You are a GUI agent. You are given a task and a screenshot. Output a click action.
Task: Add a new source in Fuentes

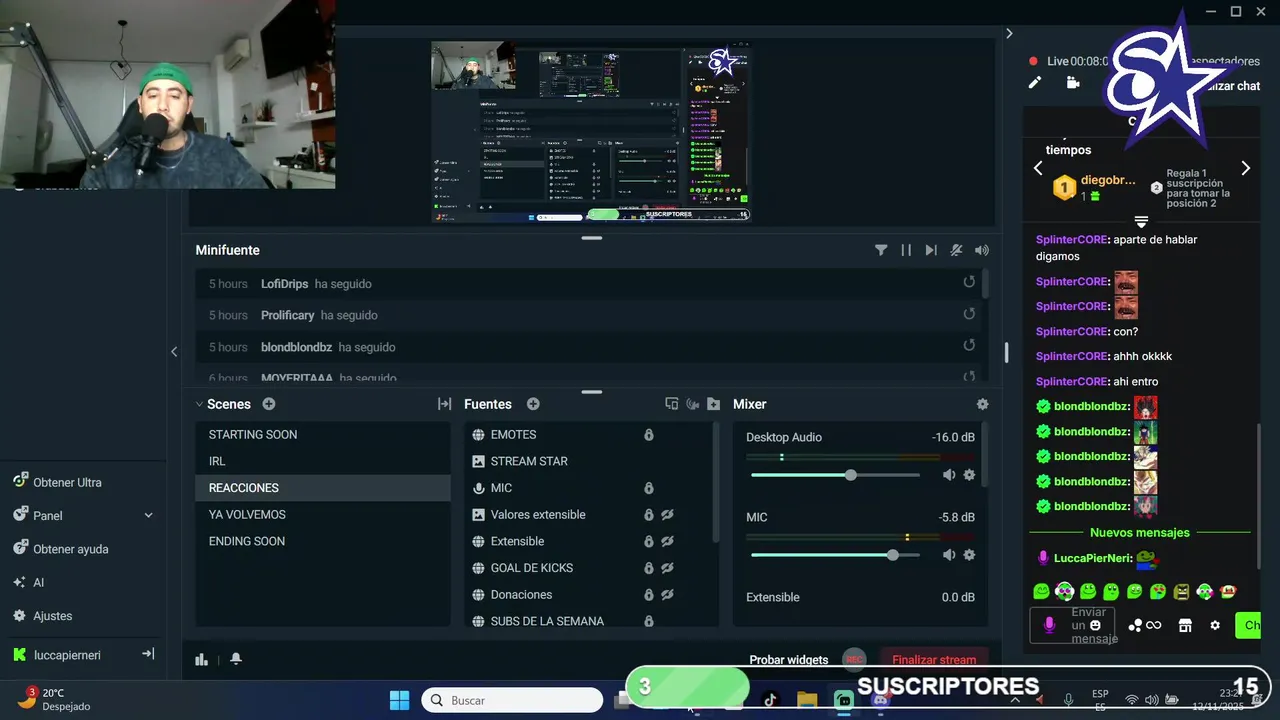pos(533,404)
